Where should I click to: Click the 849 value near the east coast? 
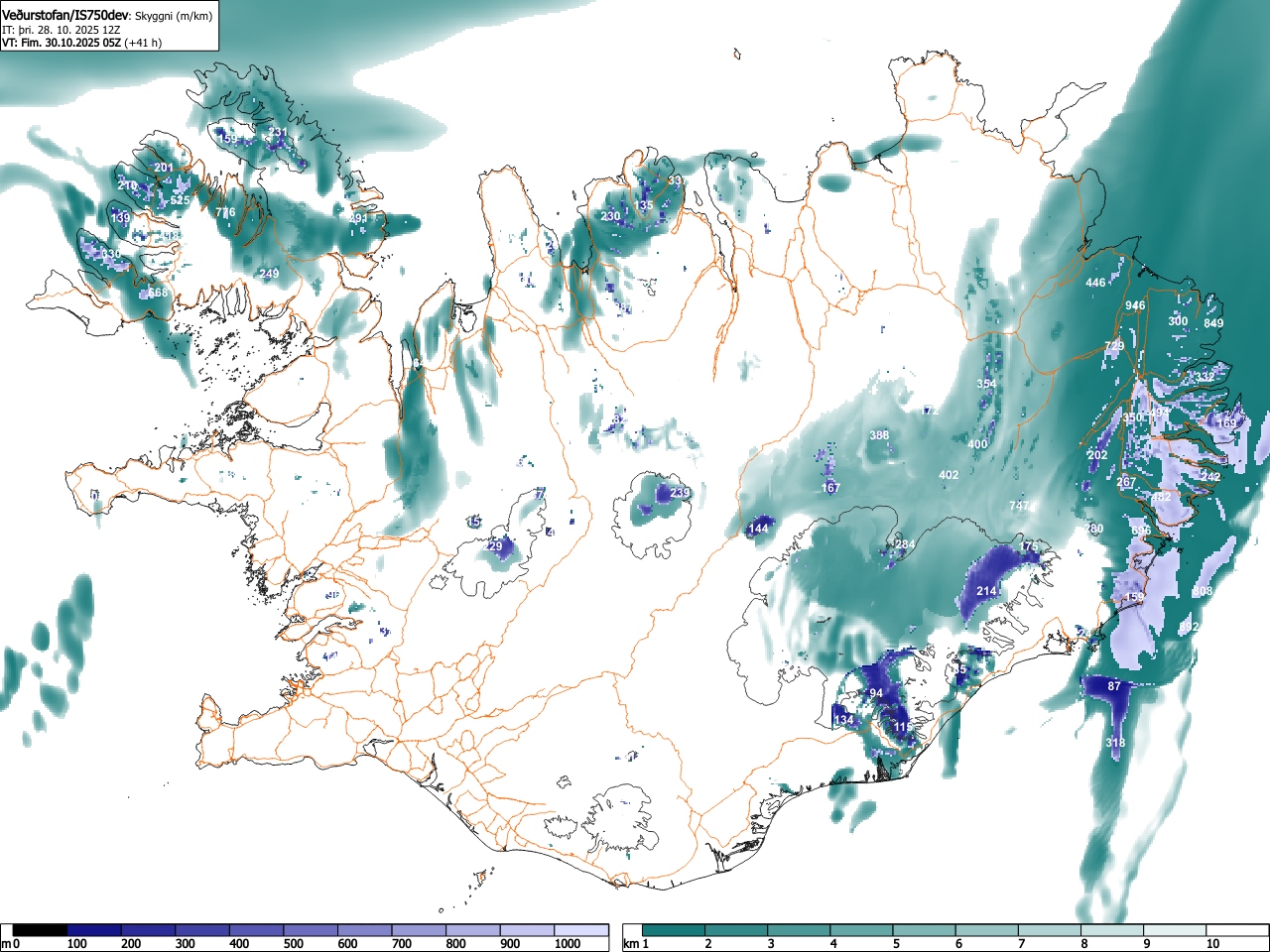click(x=1213, y=323)
